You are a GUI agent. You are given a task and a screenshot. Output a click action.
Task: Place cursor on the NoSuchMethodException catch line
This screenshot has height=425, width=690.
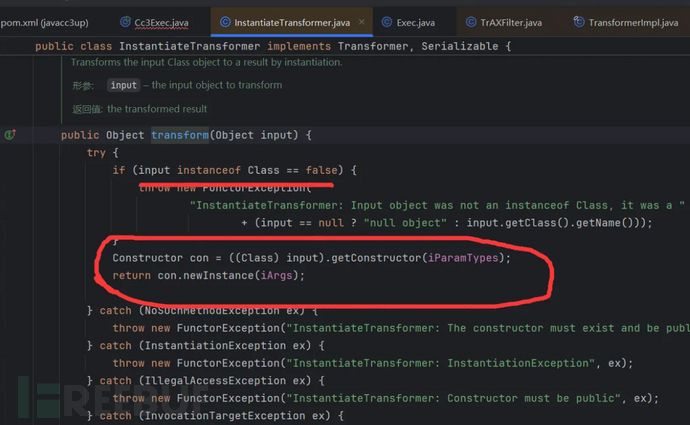pyautogui.click(x=220, y=311)
